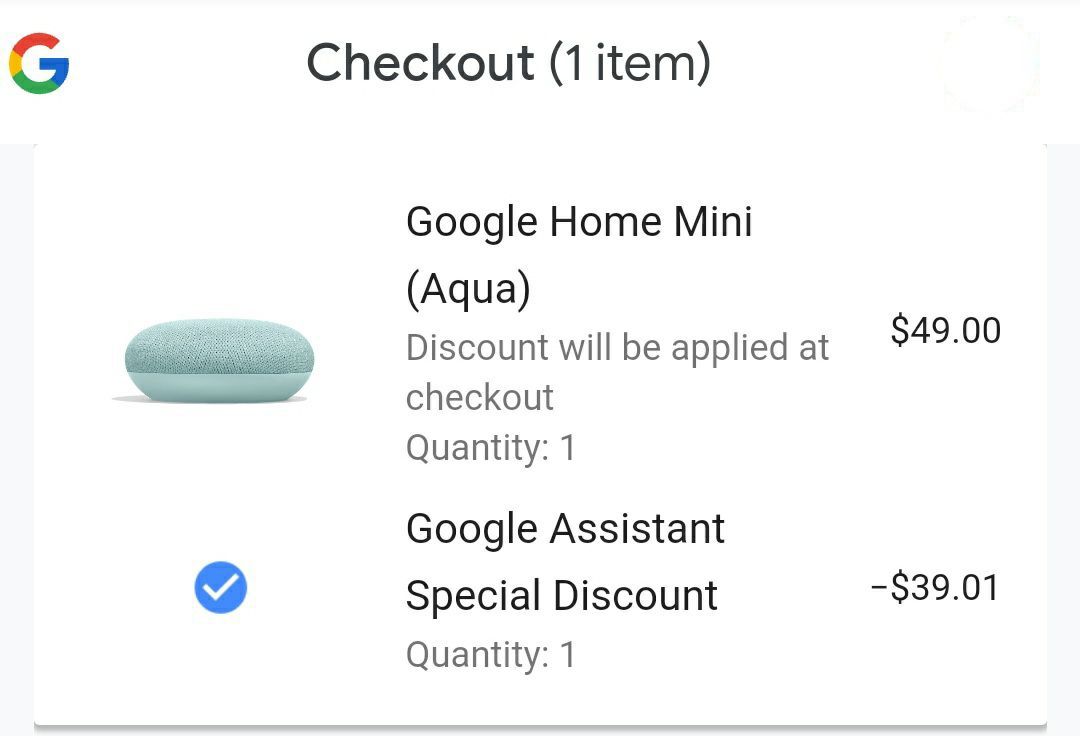Click the Google Assistant Special Discount label
This screenshot has width=1080, height=736.
pyautogui.click(x=565, y=560)
